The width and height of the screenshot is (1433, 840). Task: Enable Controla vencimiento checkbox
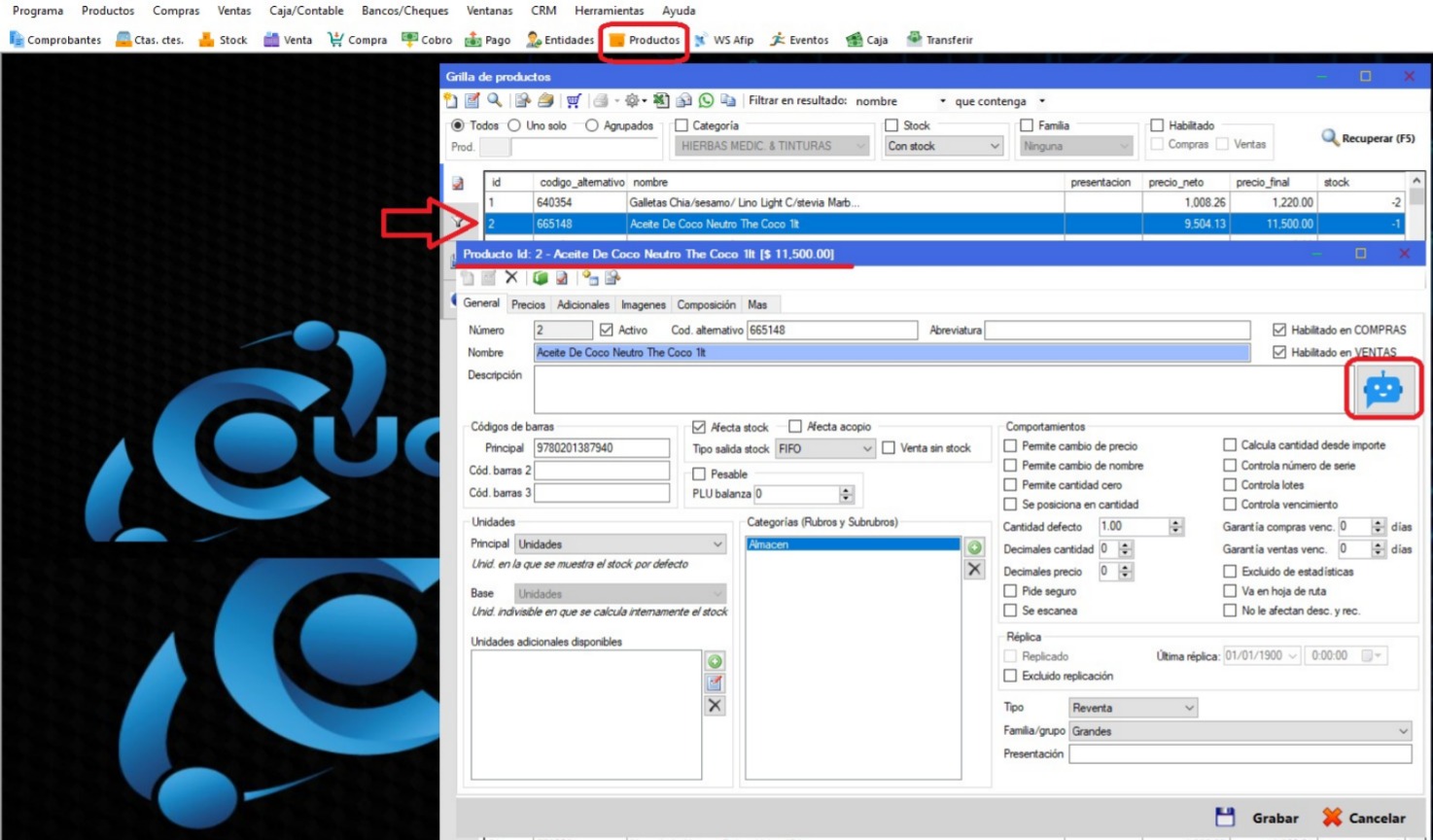[1230, 505]
